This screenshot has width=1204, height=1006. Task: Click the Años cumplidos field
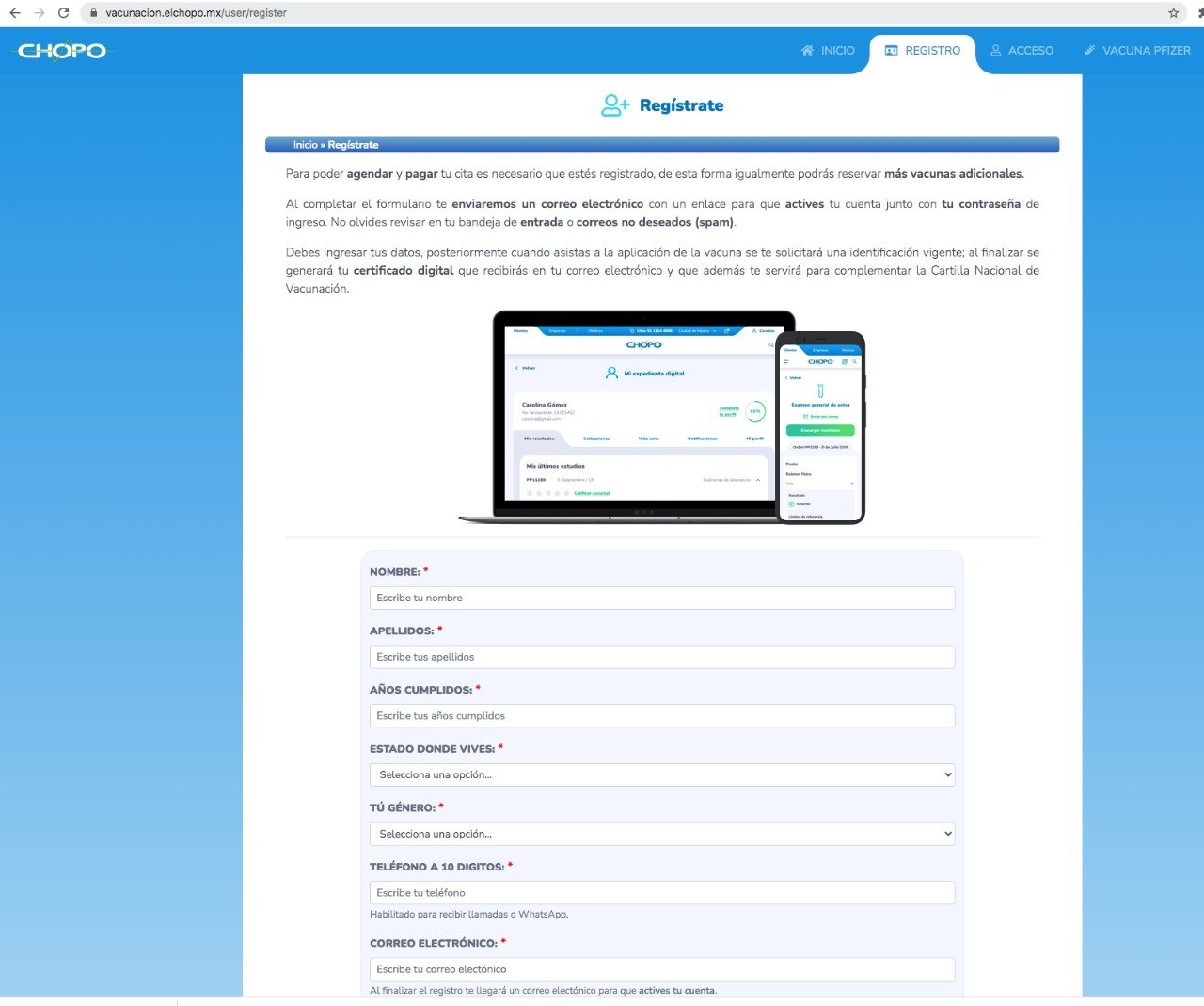pyautogui.click(x=662, y=716)
